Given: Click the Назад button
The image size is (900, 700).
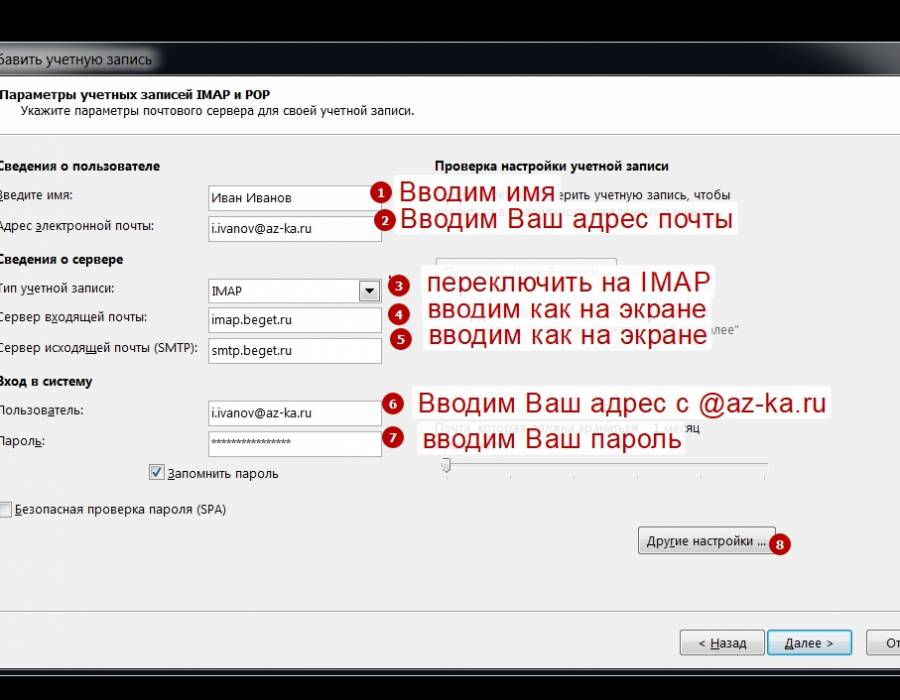Looking at the screenshot, I should coord(722,643).
